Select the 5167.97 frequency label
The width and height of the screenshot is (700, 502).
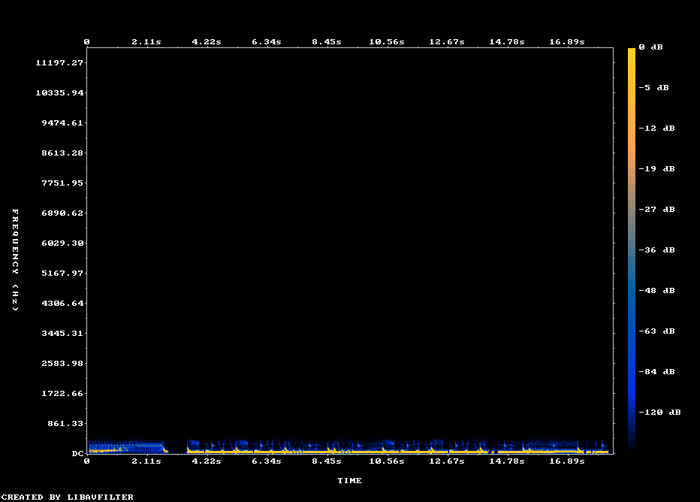[x=62, y=273]
